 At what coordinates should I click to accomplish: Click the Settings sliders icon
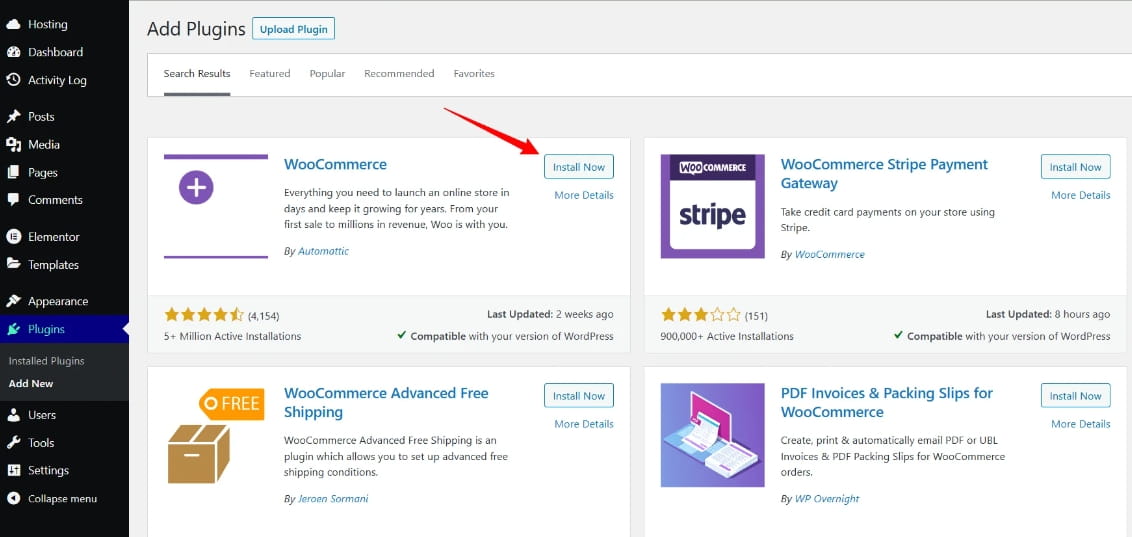click(x=13, y=471)
